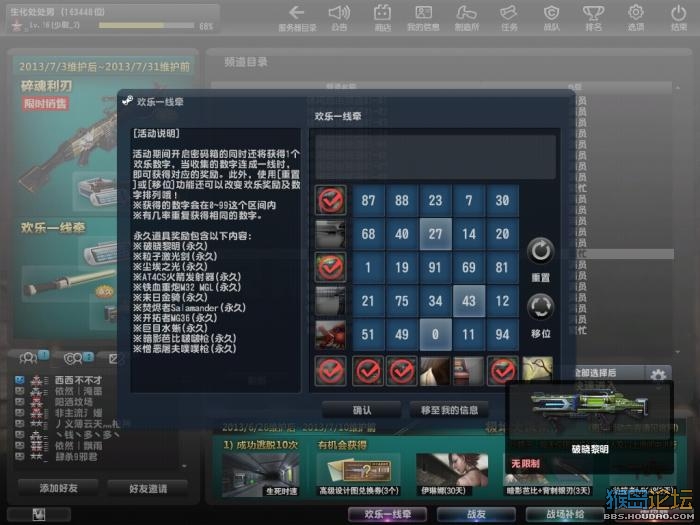Click the 高级设计图兑换券(3个) reward thumbnail
700x525 pixels.
coord(358,475)
